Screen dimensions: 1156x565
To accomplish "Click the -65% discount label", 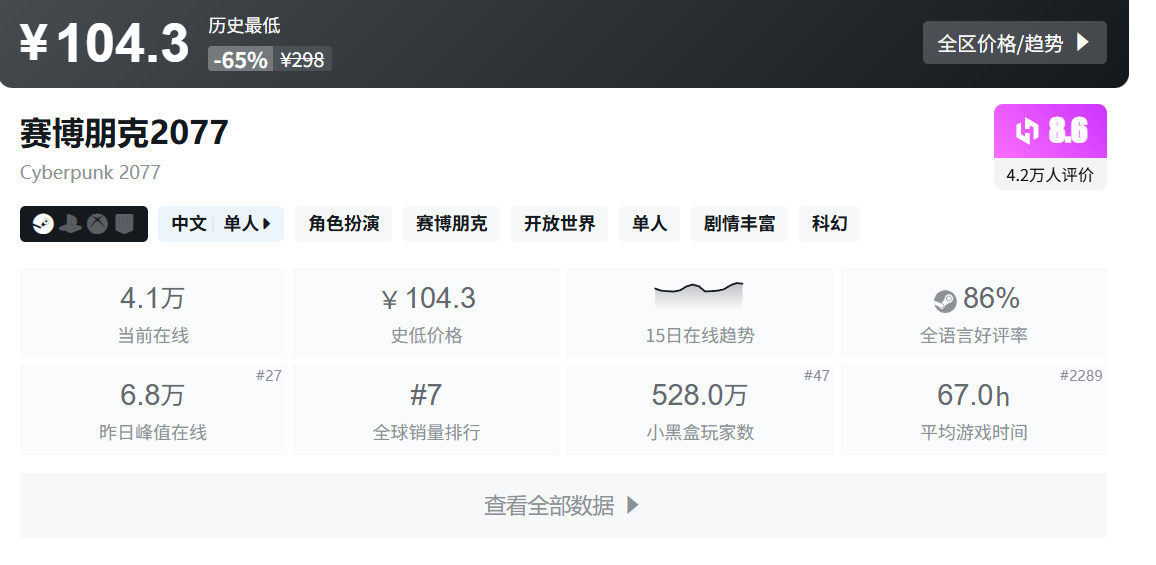I will pos(240,60).
